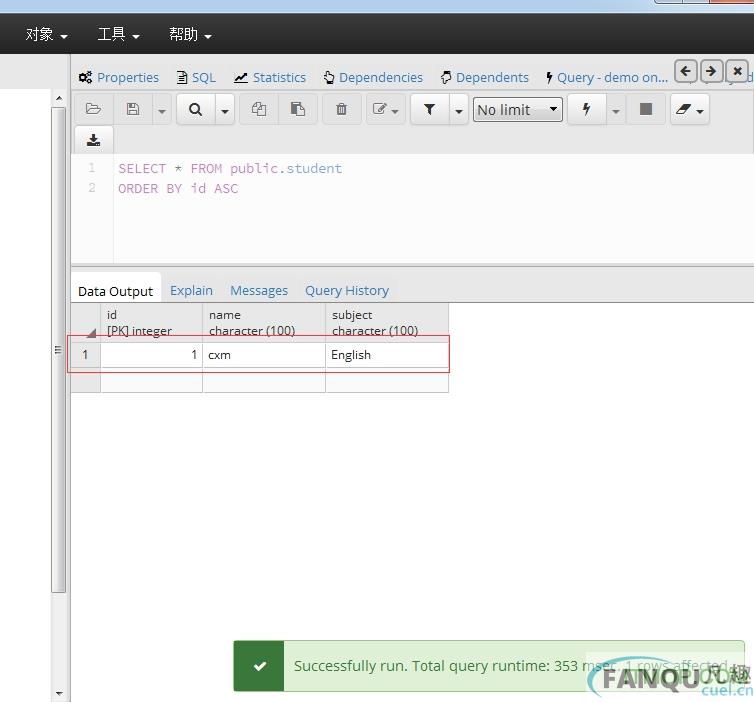The image size is (754, 702).
Task: Execute query with lightning bolt icon
Action: (586, 109)
